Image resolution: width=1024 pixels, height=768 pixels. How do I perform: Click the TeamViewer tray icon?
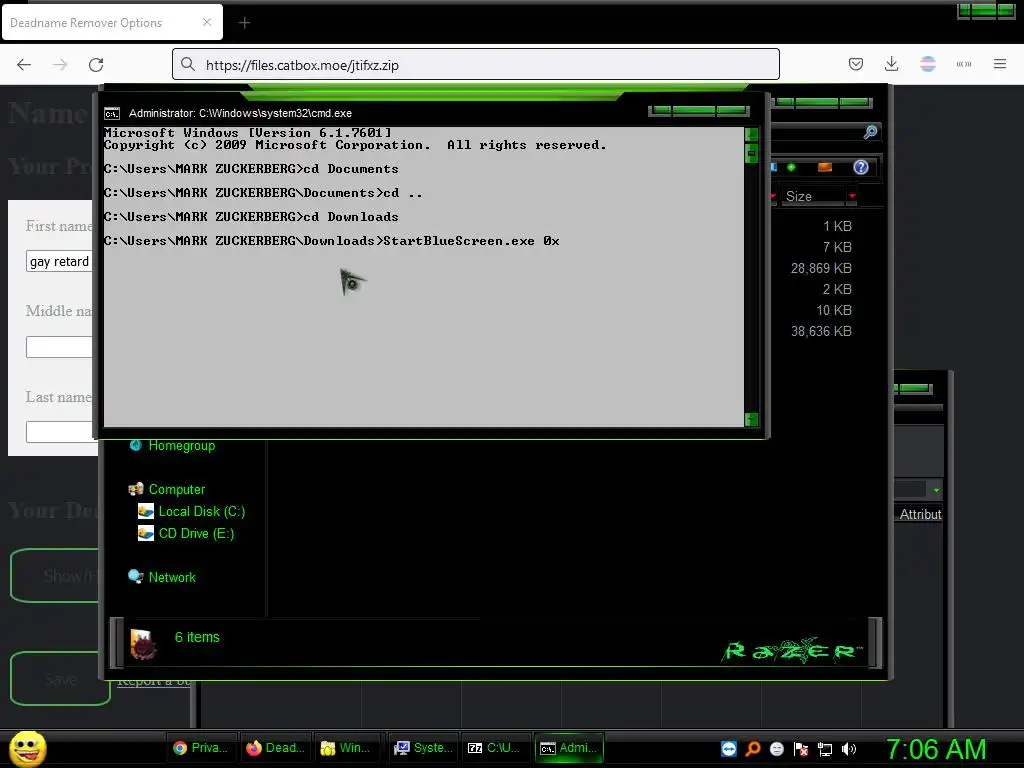729,749
